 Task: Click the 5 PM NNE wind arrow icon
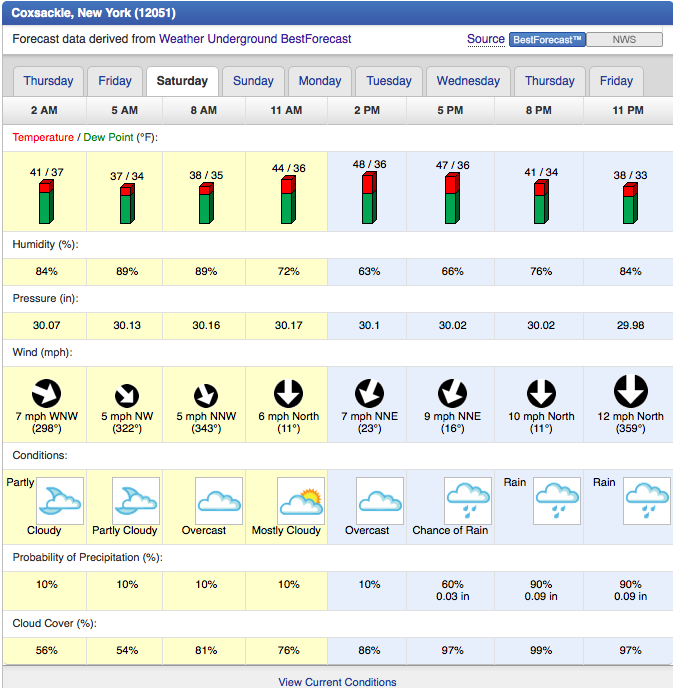pyautogui.click(x=452, y=393)
